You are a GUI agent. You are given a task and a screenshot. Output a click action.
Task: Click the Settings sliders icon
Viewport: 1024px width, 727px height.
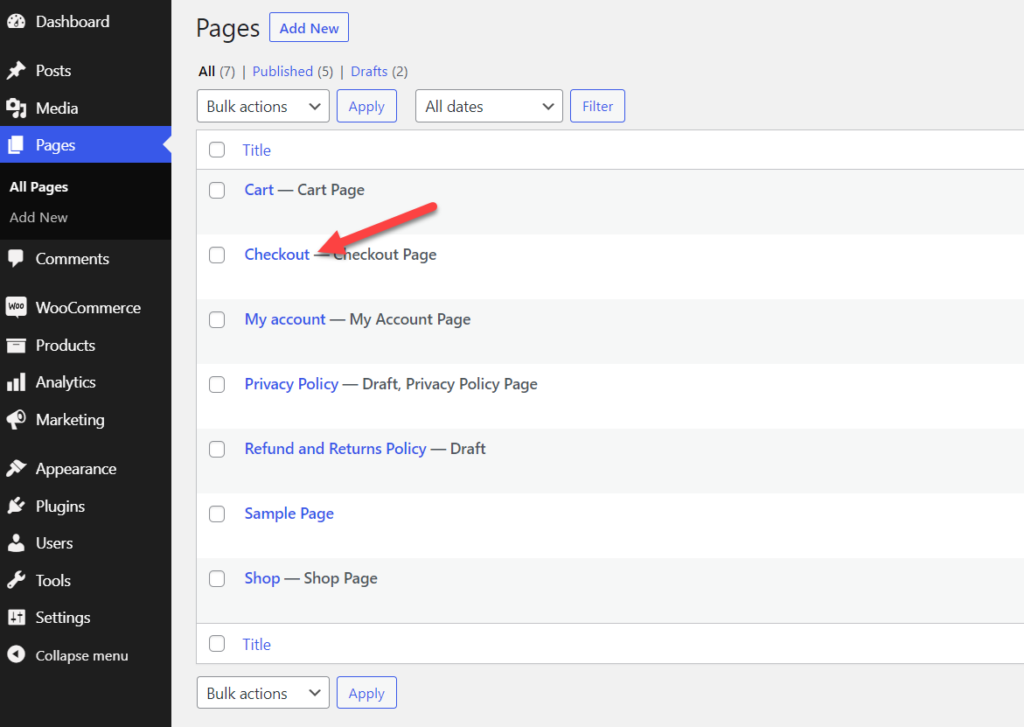coord(16,617)
